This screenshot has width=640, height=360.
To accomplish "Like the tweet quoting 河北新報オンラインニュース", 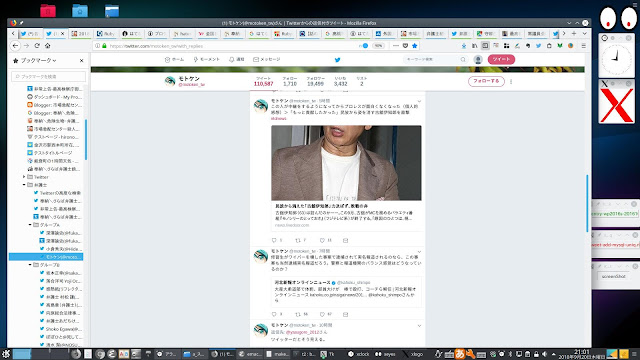I will (322, 314).
